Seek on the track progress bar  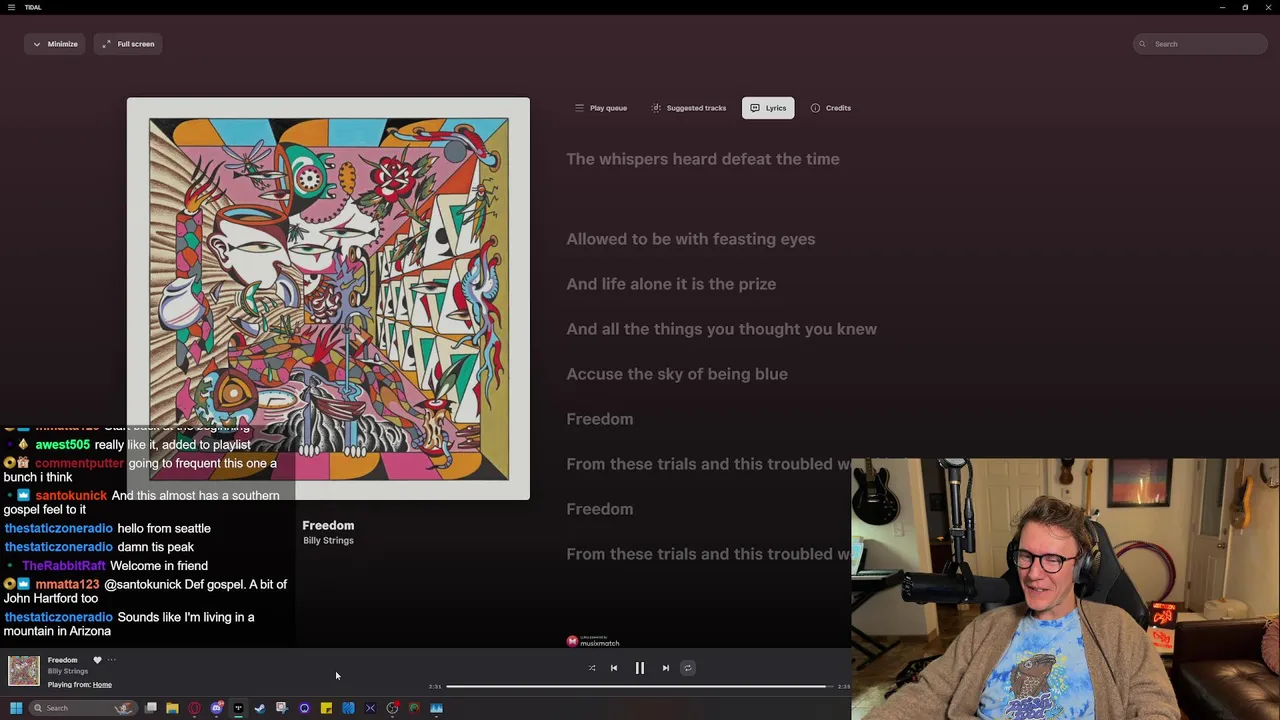click(640, 687)
